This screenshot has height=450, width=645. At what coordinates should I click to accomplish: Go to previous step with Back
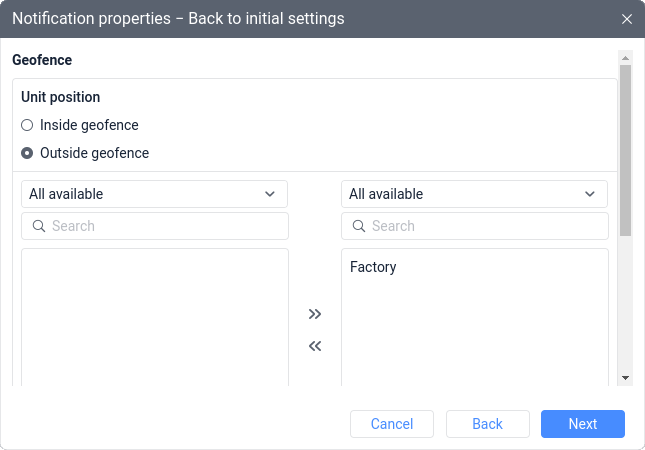(487, 424)
